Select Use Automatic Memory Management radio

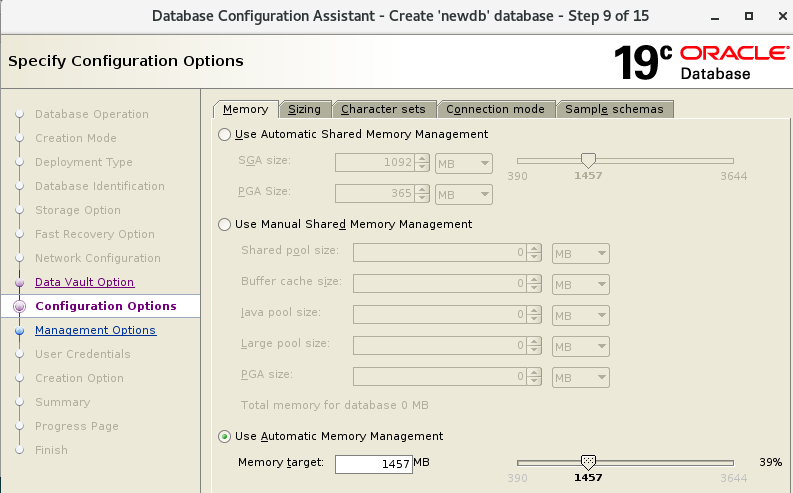coord(225,436)
